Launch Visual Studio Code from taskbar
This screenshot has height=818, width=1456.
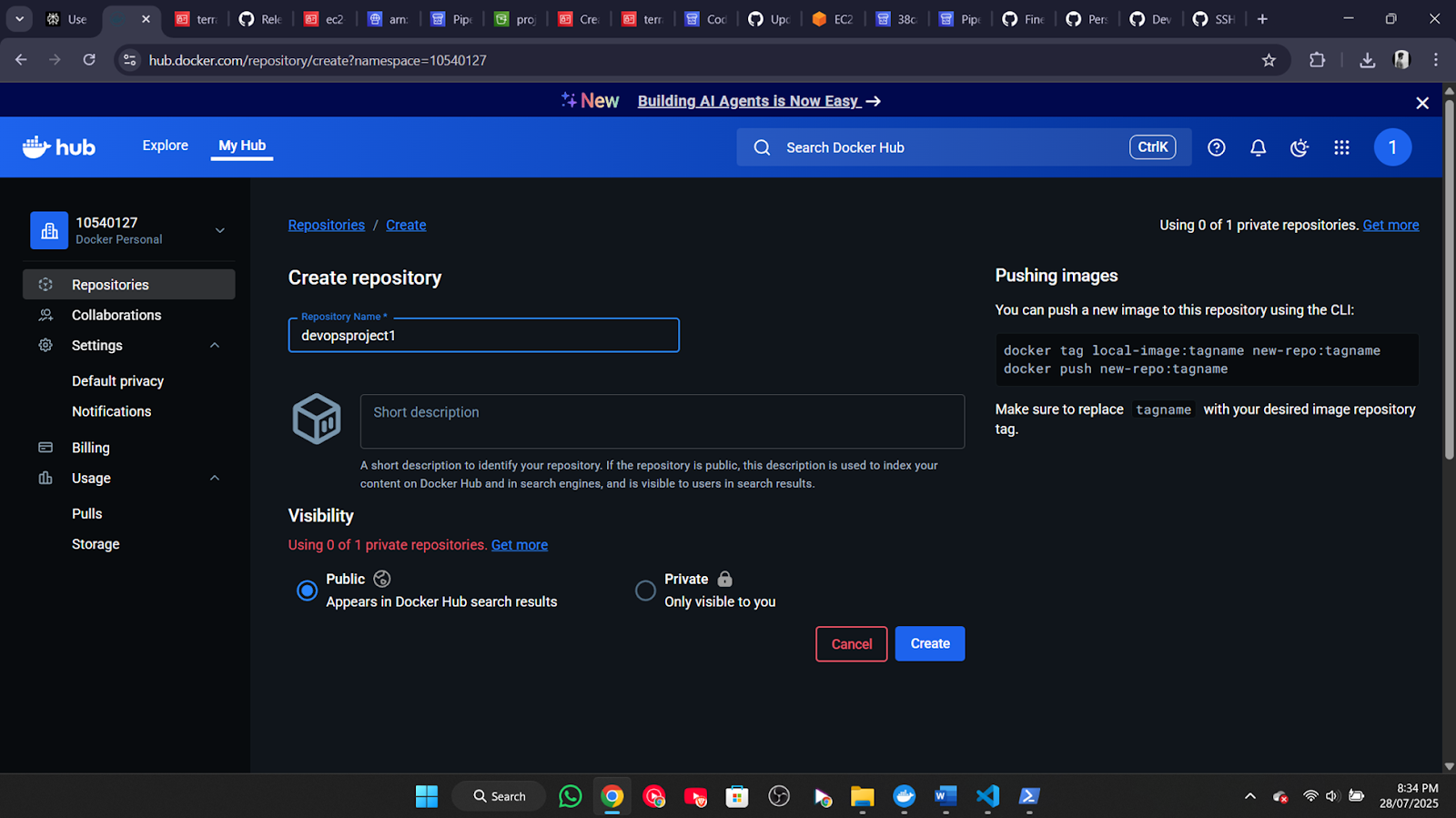[x=987, y=796]
